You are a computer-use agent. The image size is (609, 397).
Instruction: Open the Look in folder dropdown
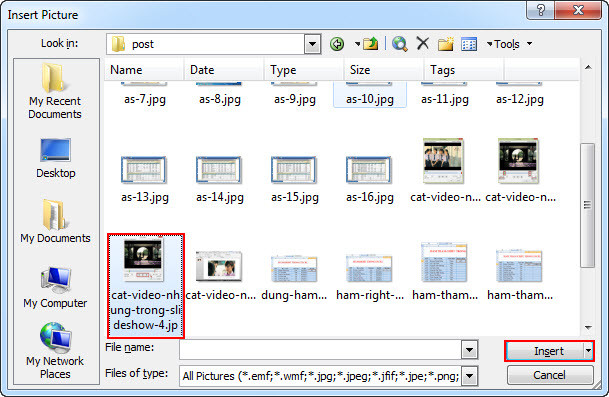point(312,44)
